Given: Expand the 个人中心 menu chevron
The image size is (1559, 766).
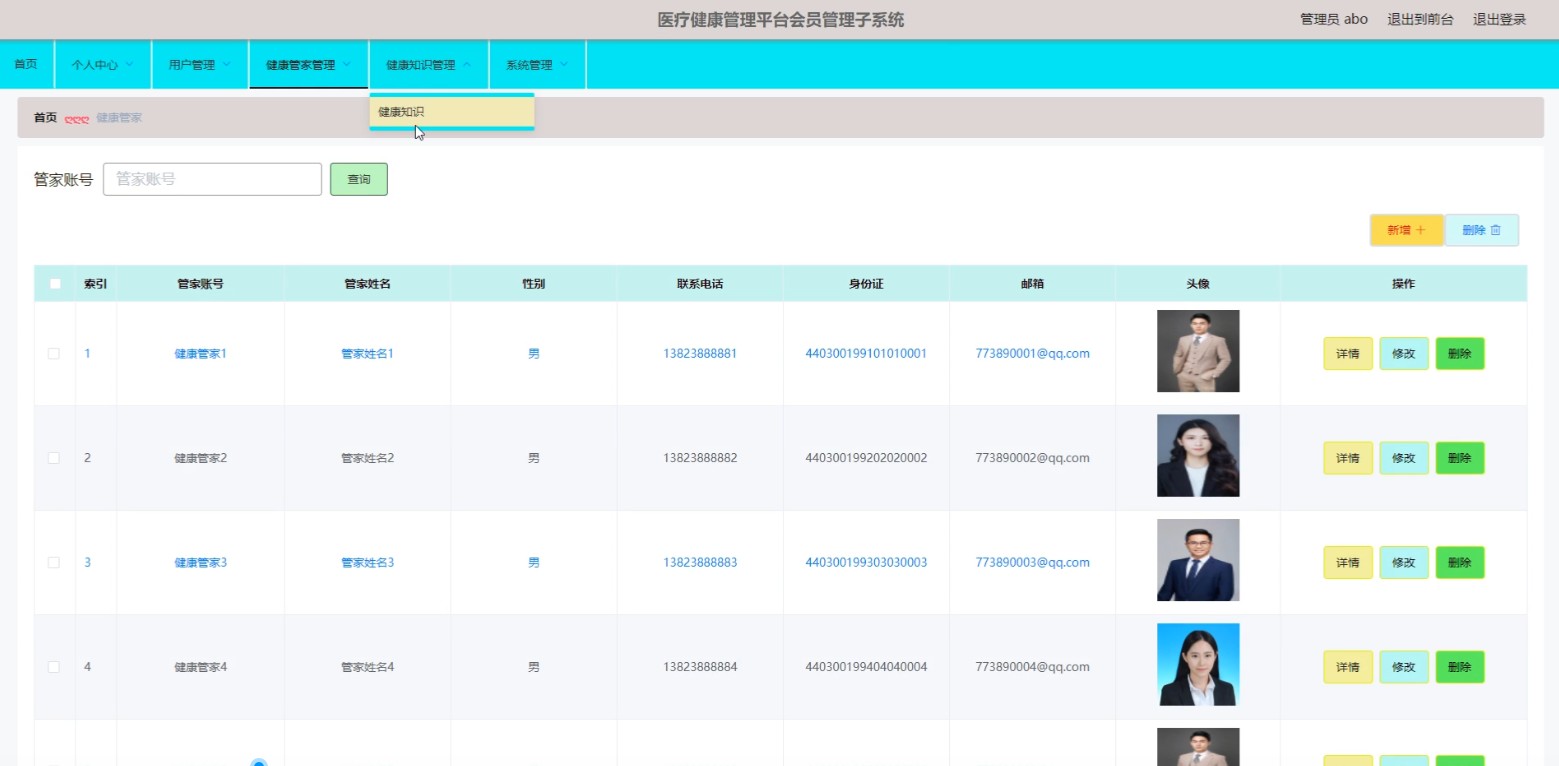Looking at the screenshot, I should (129, 65).
